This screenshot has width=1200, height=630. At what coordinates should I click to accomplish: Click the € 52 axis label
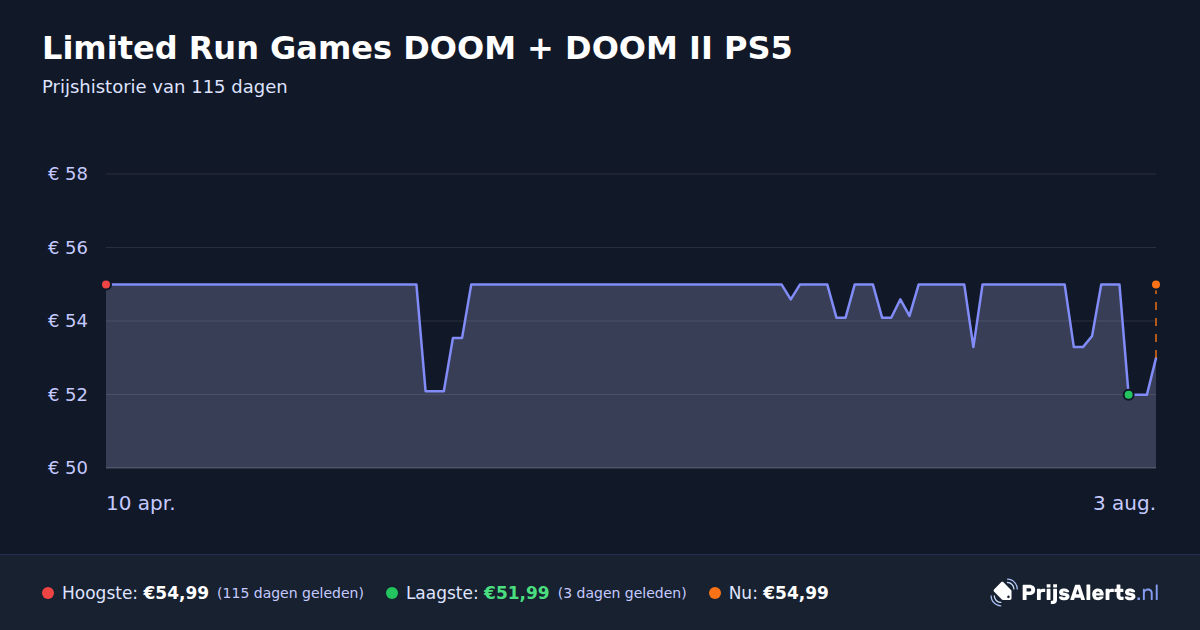(x=68, y=395)
